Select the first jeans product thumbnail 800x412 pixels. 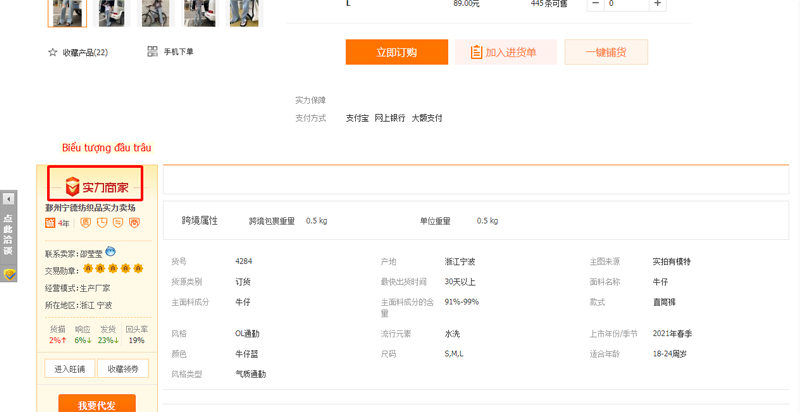tap(67, 13)
